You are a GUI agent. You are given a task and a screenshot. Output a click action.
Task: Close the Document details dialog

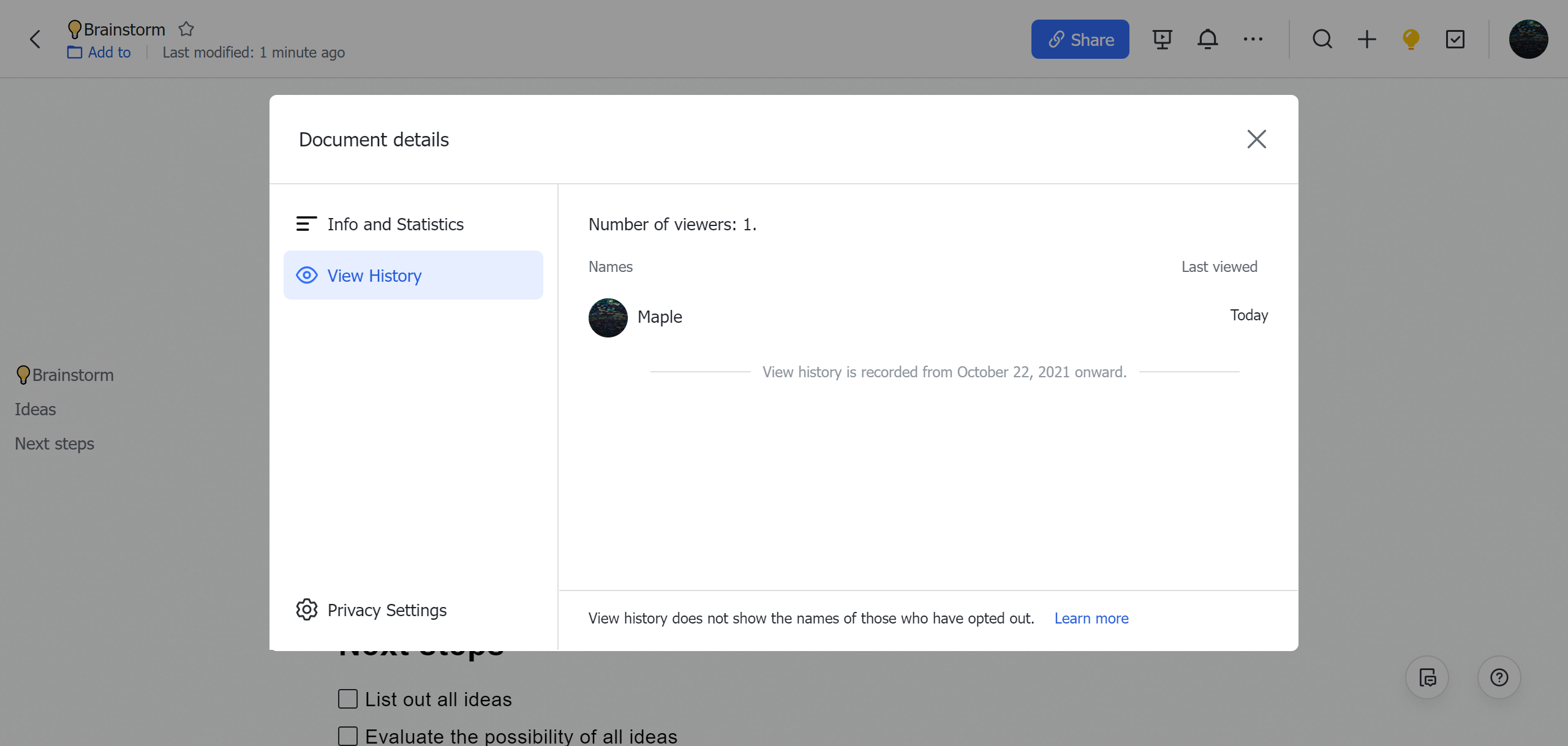[1256, 139]
